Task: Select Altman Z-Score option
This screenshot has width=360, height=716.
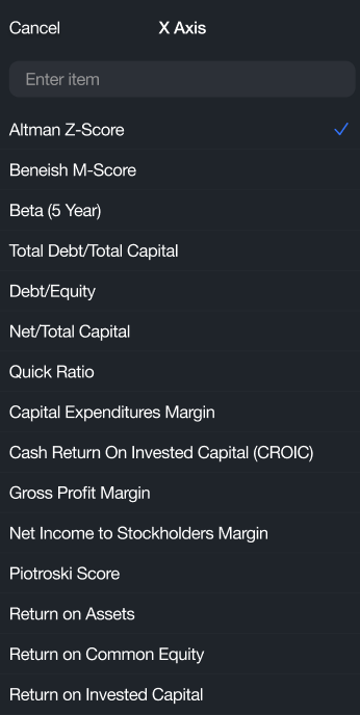Action: [x=180, y=130]
